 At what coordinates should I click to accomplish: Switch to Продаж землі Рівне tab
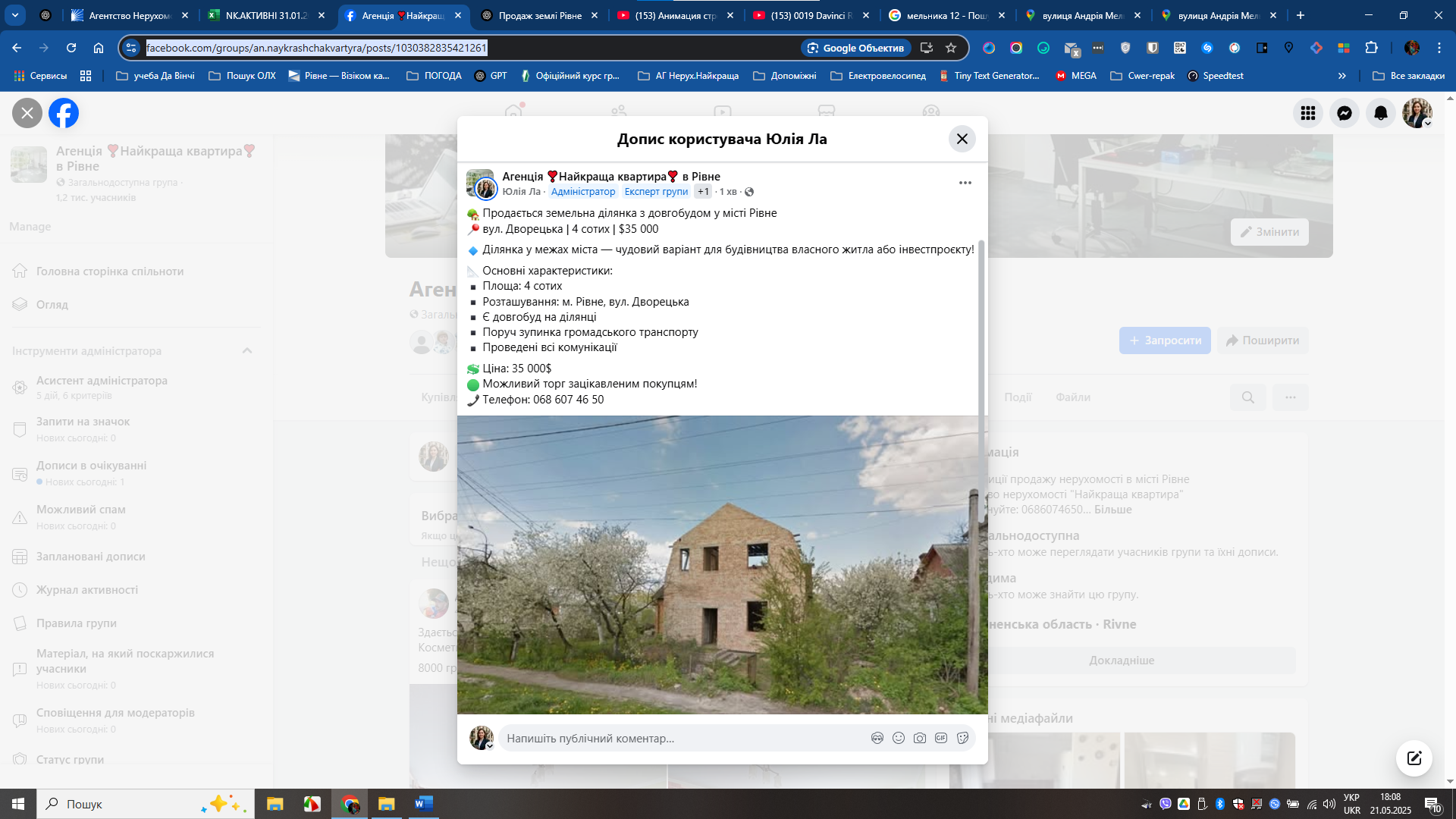click(539, 15)
